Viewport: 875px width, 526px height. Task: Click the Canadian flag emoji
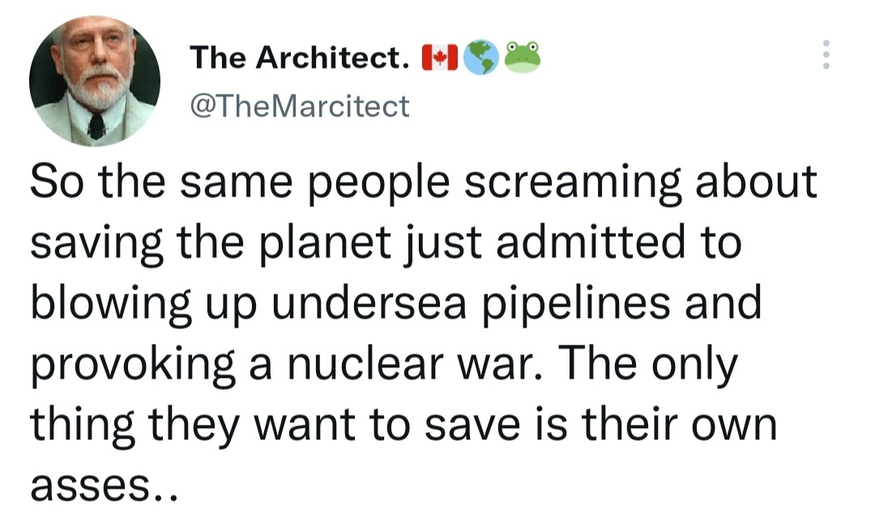(438, 58)
